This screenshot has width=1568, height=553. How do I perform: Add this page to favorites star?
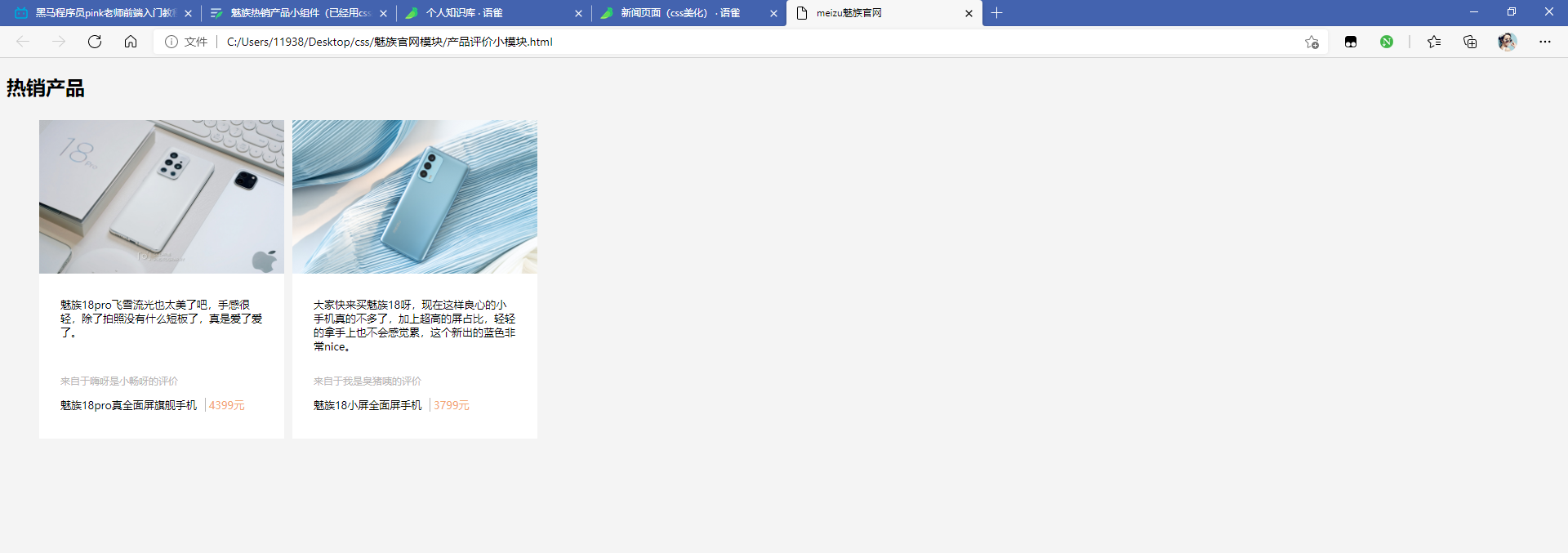1312,42
